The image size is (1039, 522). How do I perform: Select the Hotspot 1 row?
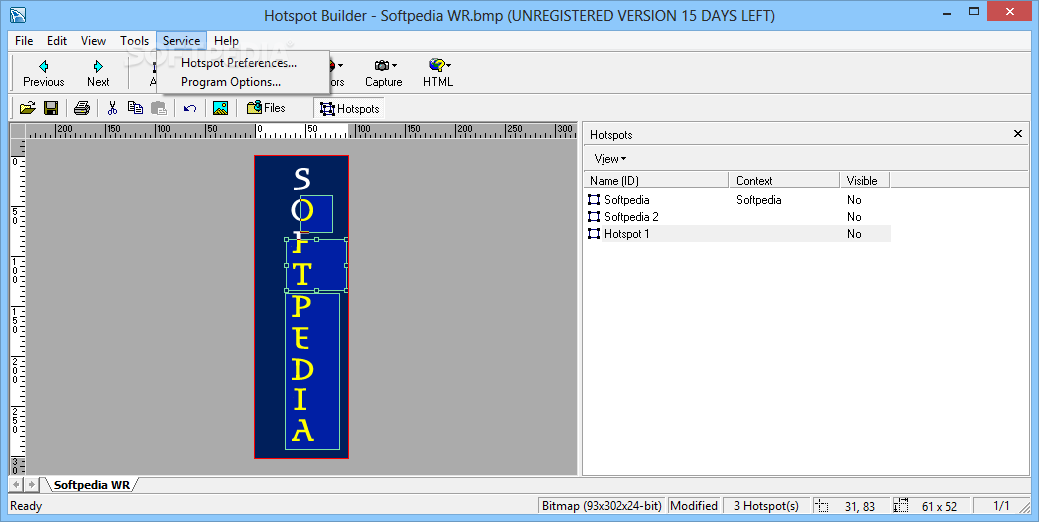coord(738,234)
